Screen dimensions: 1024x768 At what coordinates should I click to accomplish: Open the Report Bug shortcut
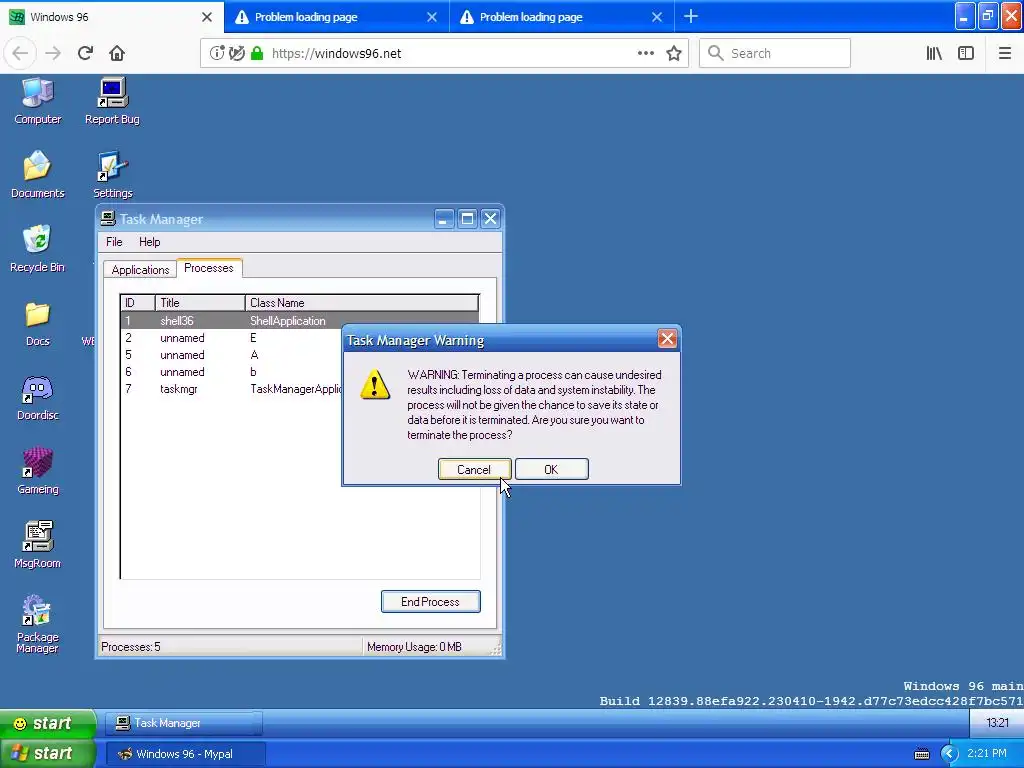click(x=112, y=101)
